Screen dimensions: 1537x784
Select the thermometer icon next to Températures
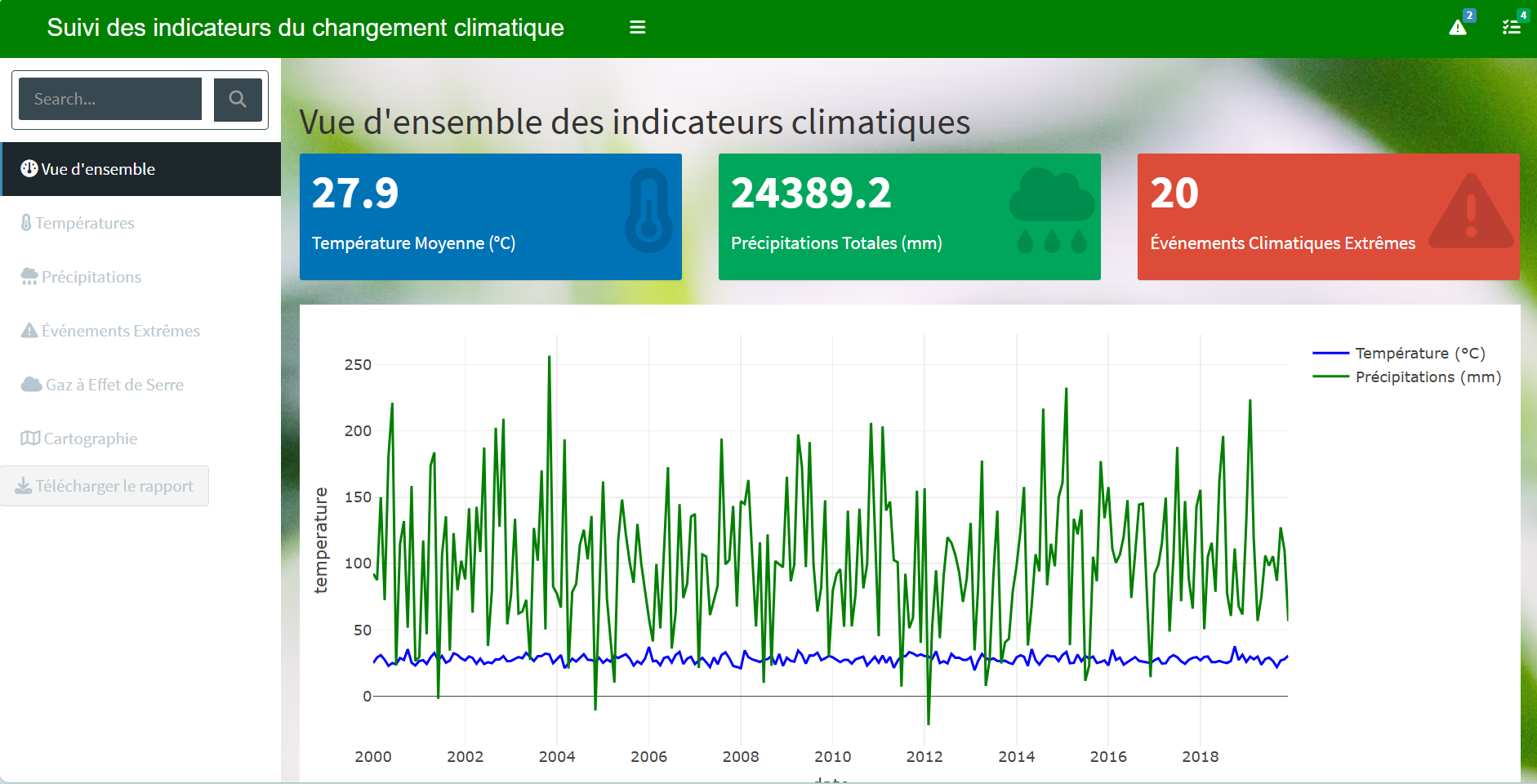(27, 222)
